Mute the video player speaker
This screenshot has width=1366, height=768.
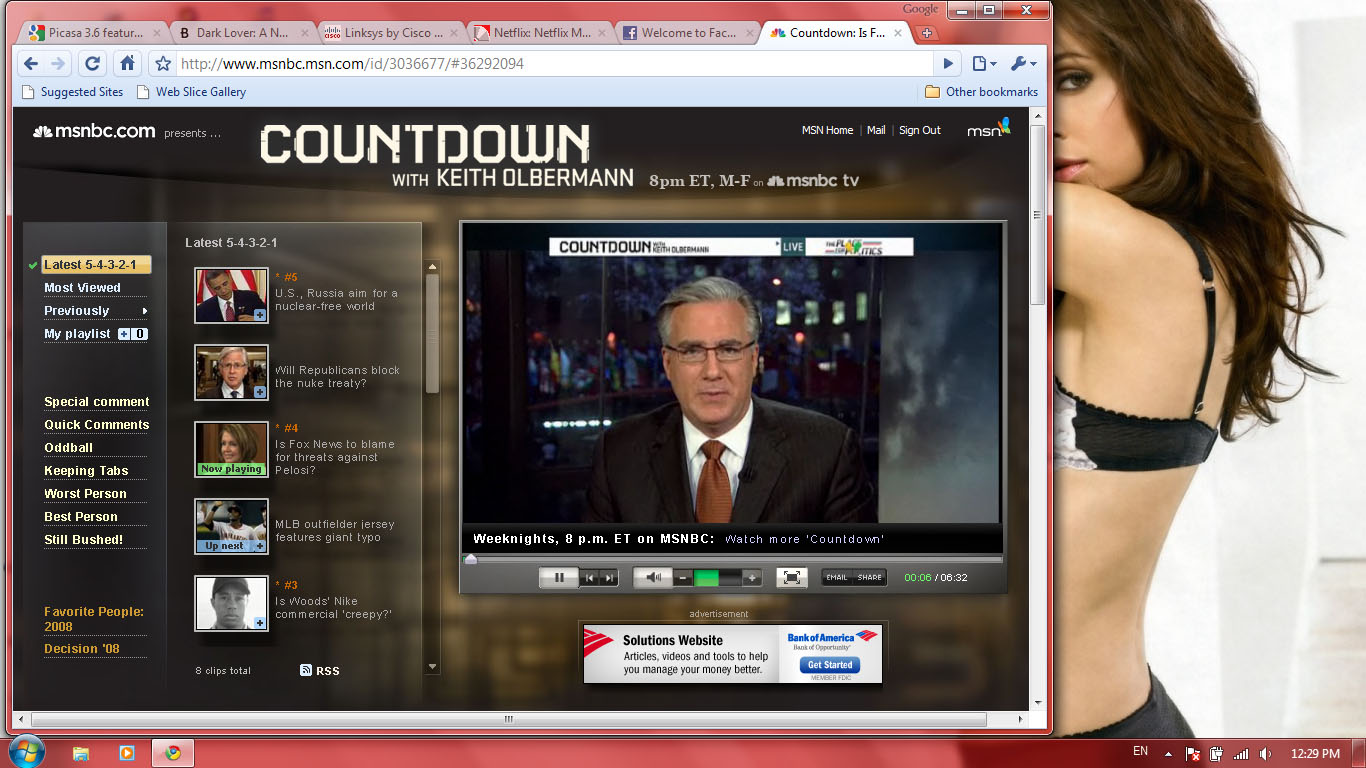click(653, 577)
